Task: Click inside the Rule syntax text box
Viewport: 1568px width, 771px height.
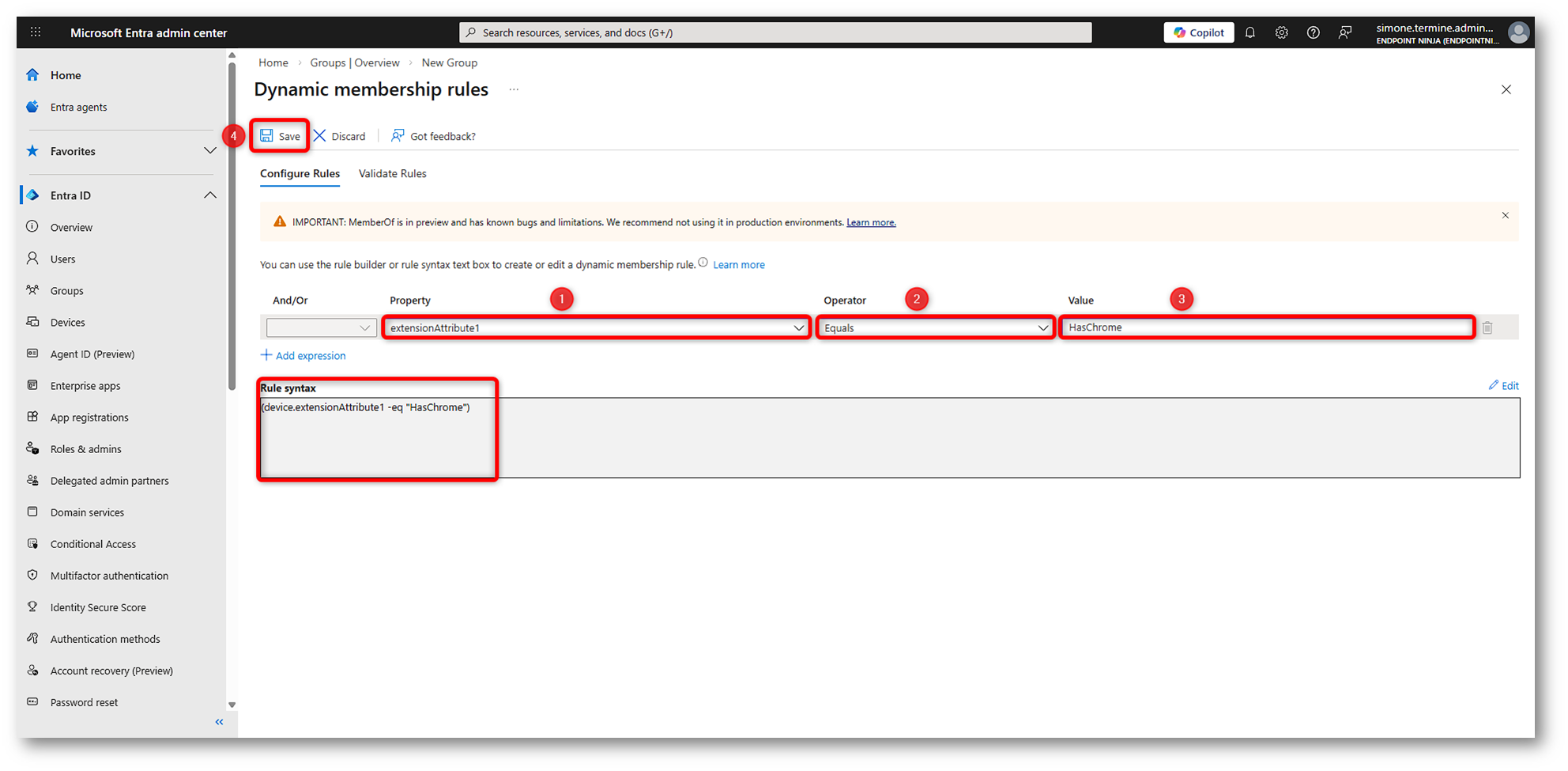Action: pyautogui.click(x=890, y=437)
